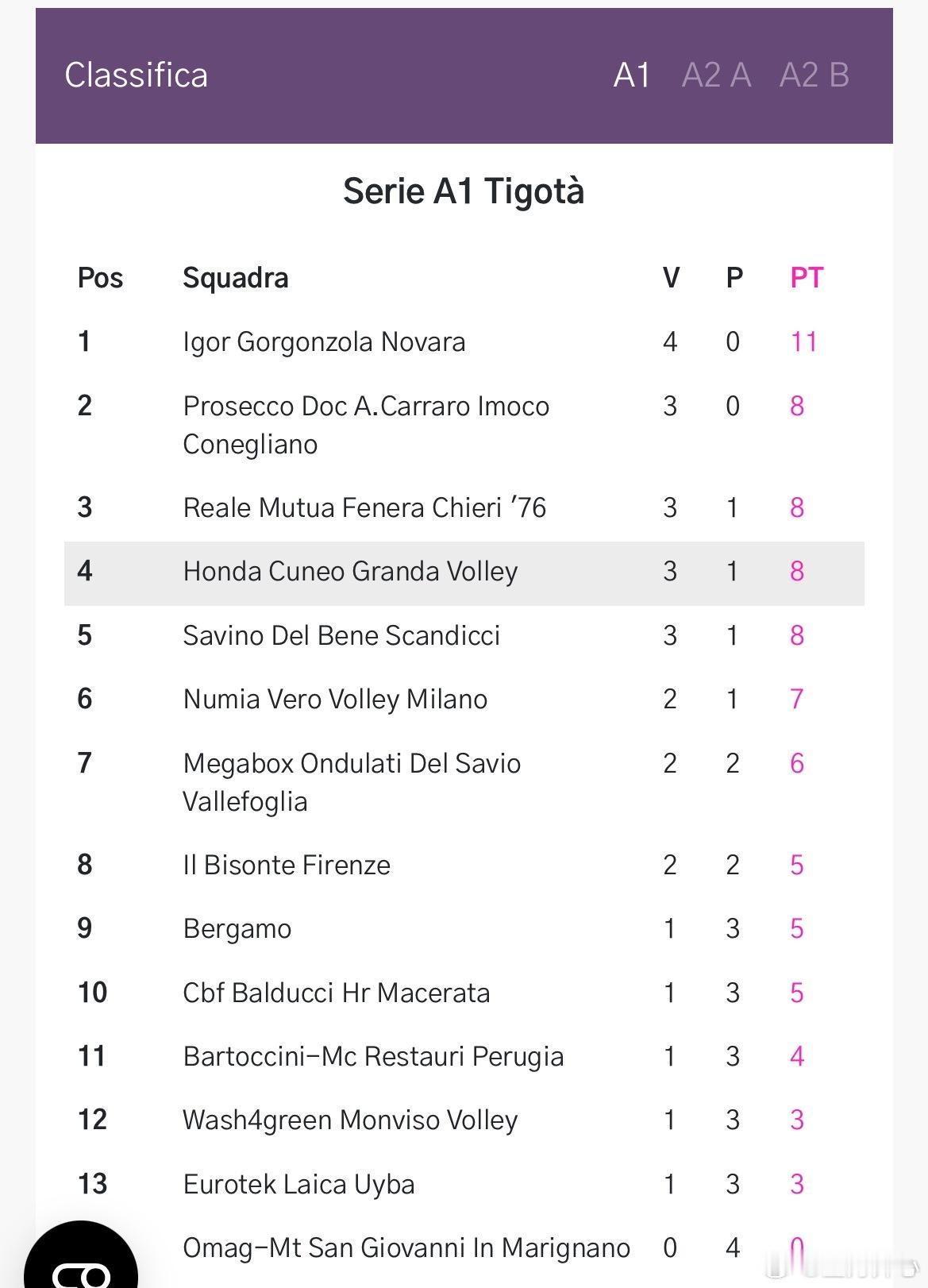Viewport: 928px width, 1288px height.
Task: Select Numia Vero Volley Milano
Action: (335, 700)
